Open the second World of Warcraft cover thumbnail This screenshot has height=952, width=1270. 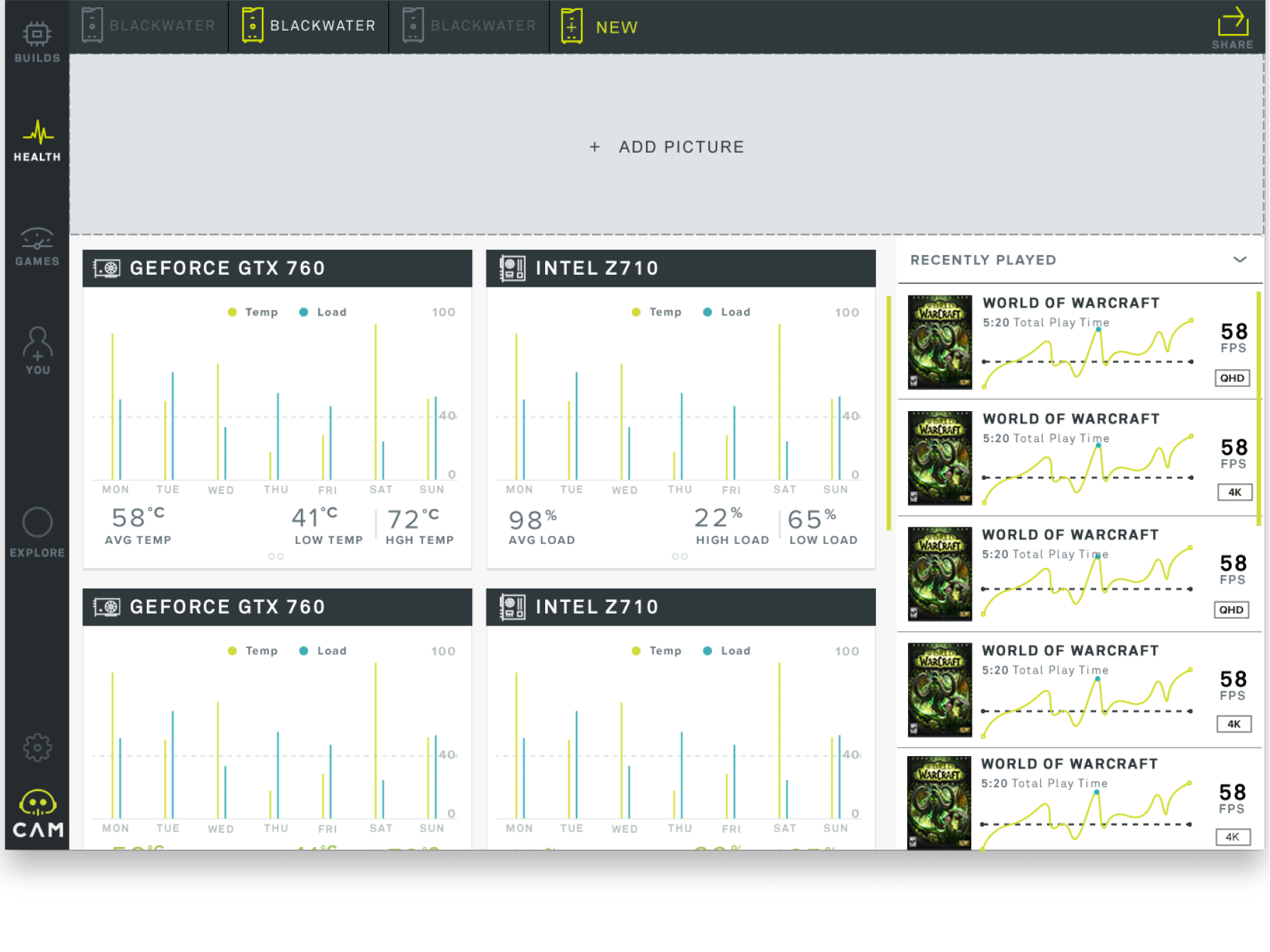940,458
